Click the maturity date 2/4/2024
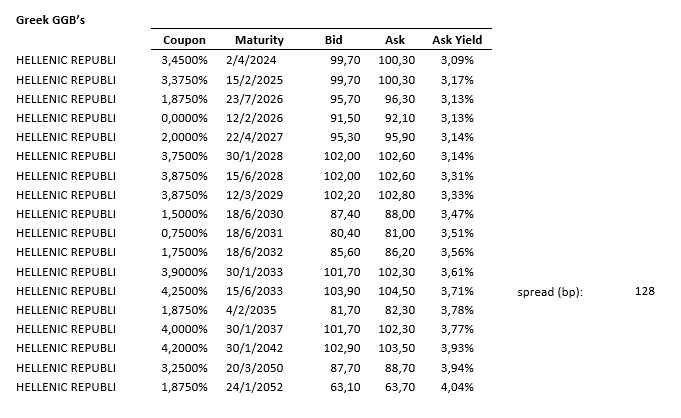This screenshot has width=681, height=418. pos(244,60)
